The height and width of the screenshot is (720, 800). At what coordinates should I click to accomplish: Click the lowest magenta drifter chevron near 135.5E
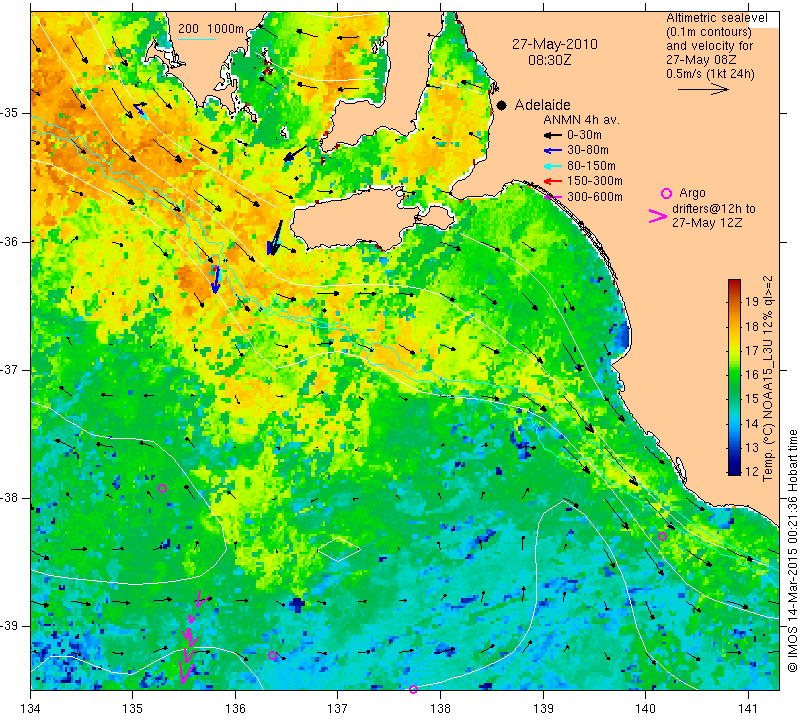pyautogui.click(x=186, y=672)
